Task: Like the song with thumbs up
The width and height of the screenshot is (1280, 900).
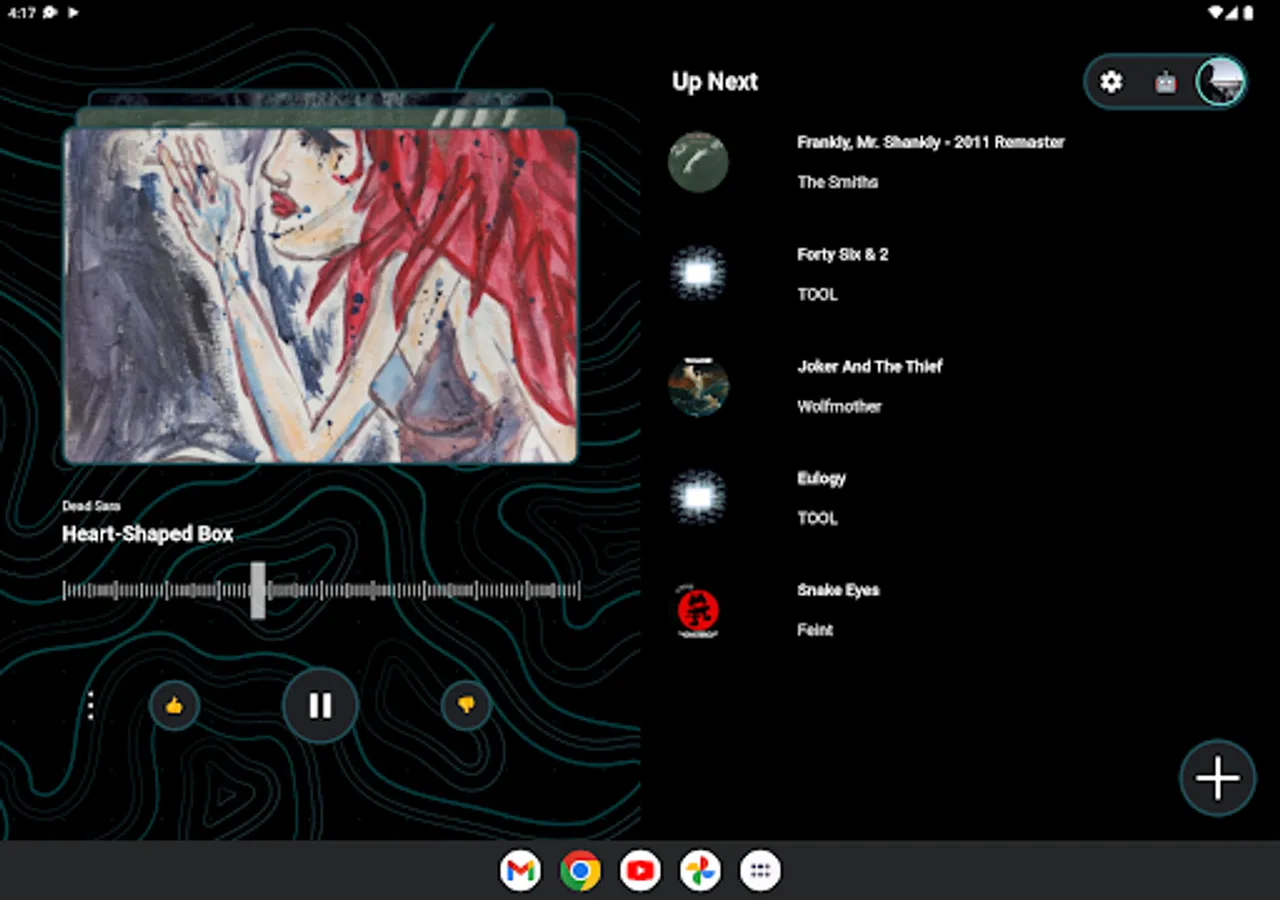Action: [174, 706]
